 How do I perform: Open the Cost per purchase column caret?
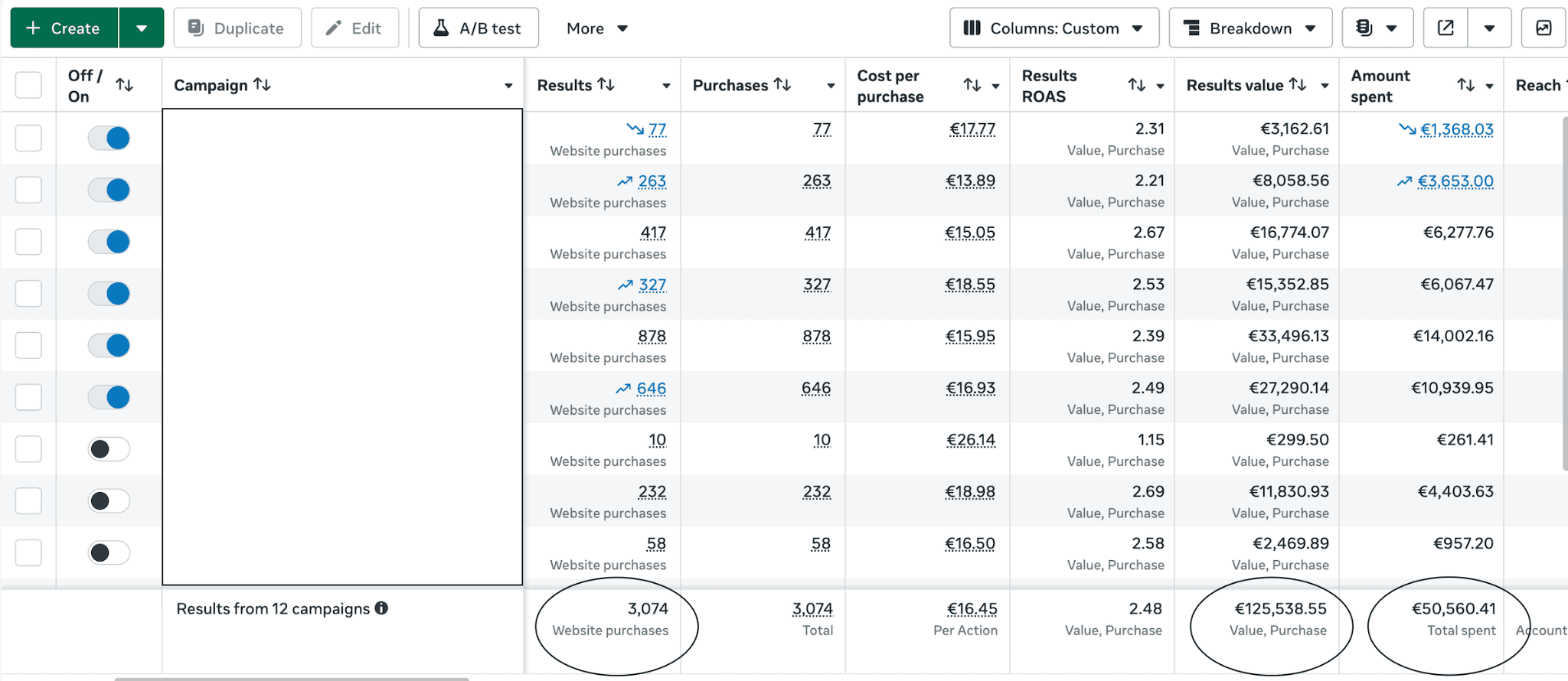995,86
